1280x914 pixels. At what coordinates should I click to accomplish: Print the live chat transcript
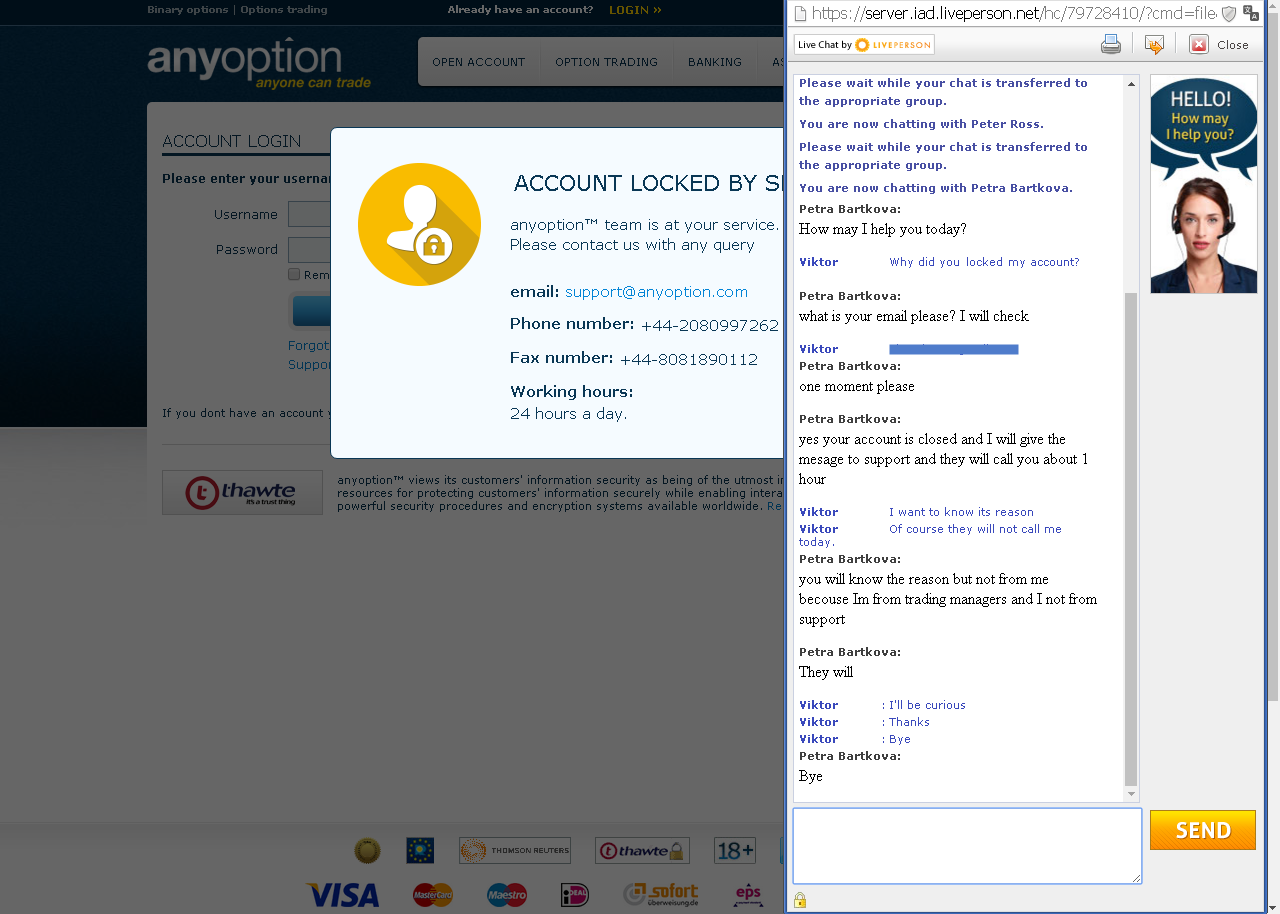1111,44
